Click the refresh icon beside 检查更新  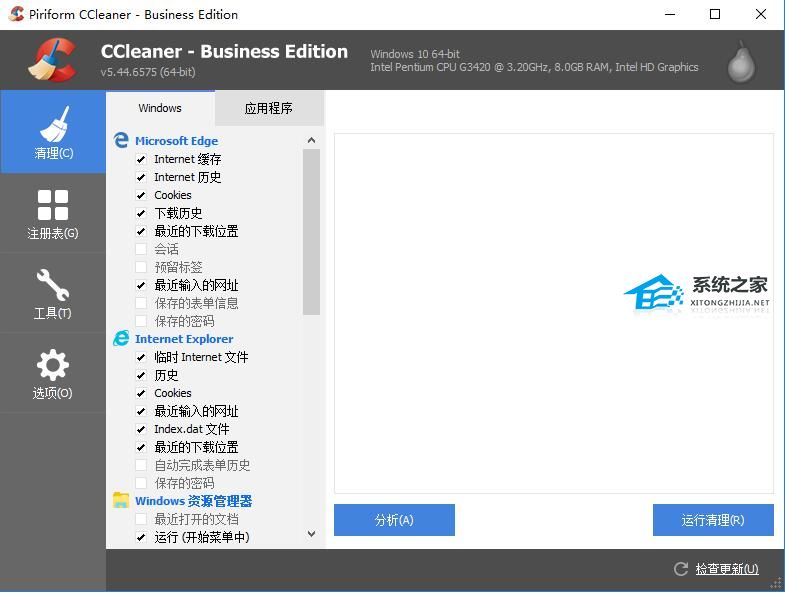[681, 569]
